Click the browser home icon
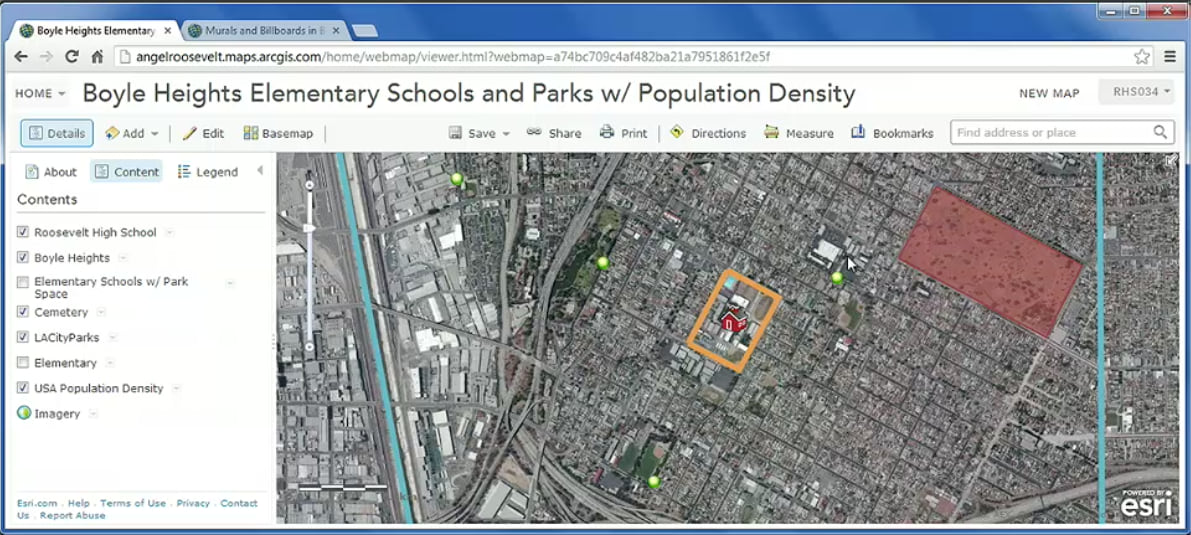Image resolution: width=1191 pixels, height=535 pixels. (97, 56)
